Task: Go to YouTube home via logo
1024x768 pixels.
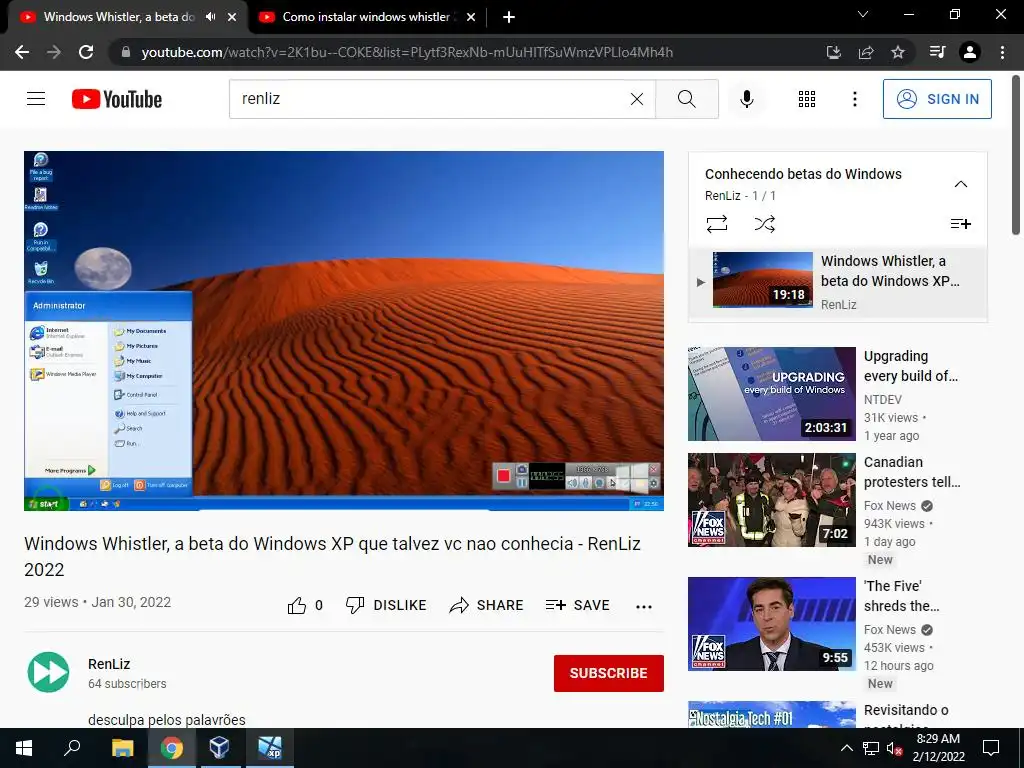Action: tap(117, 99)
